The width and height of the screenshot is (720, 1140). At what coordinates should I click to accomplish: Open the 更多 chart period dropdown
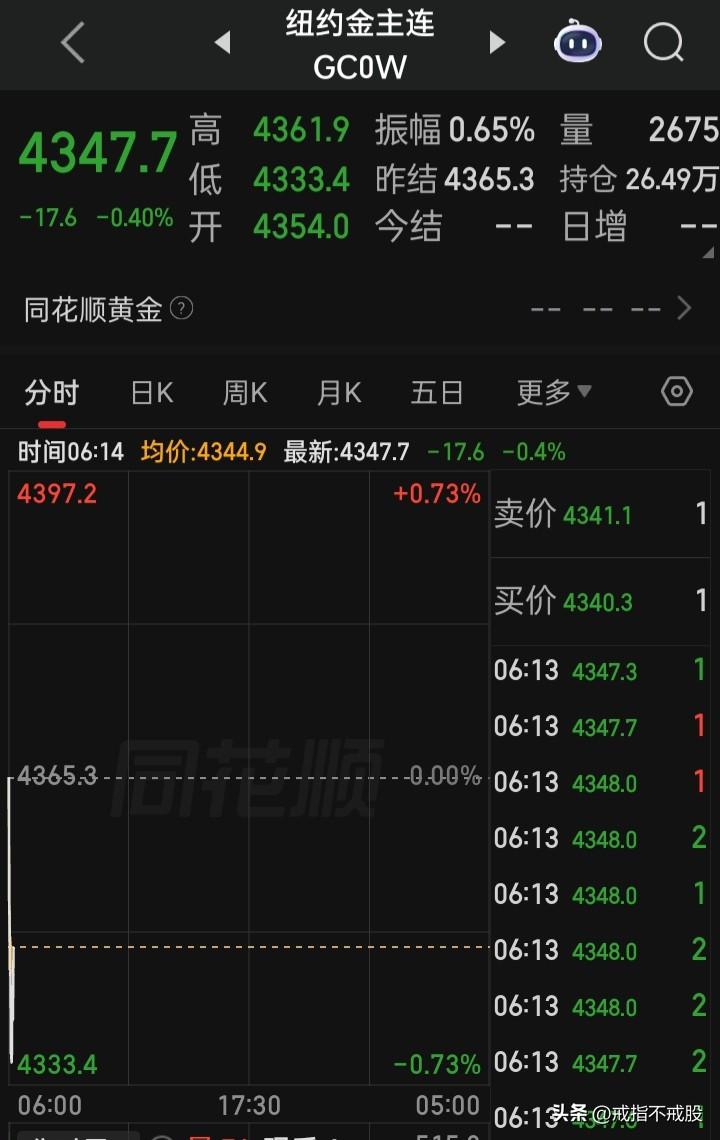(553, 393)
